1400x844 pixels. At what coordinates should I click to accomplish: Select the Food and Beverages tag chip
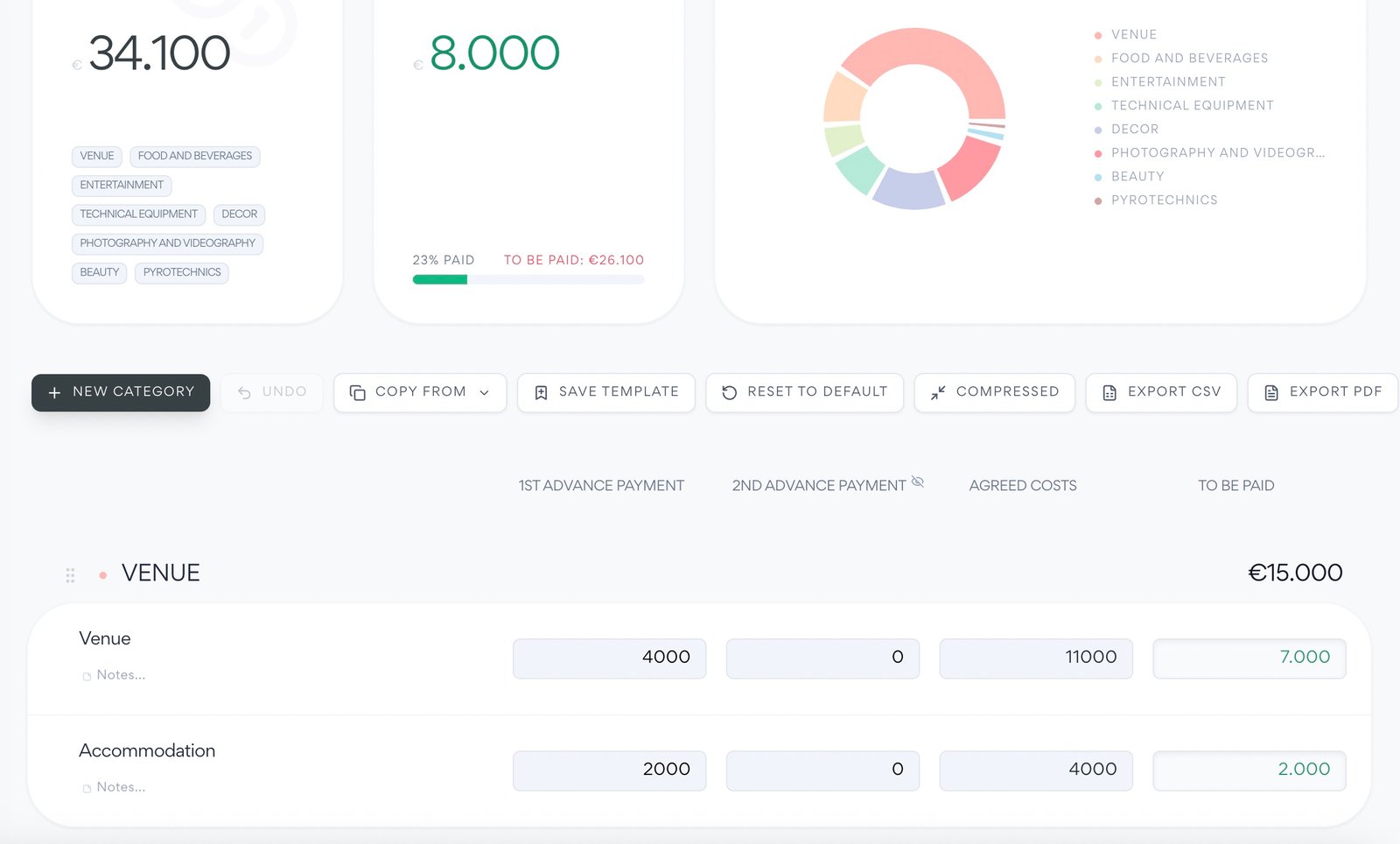(x=195, y=156)
